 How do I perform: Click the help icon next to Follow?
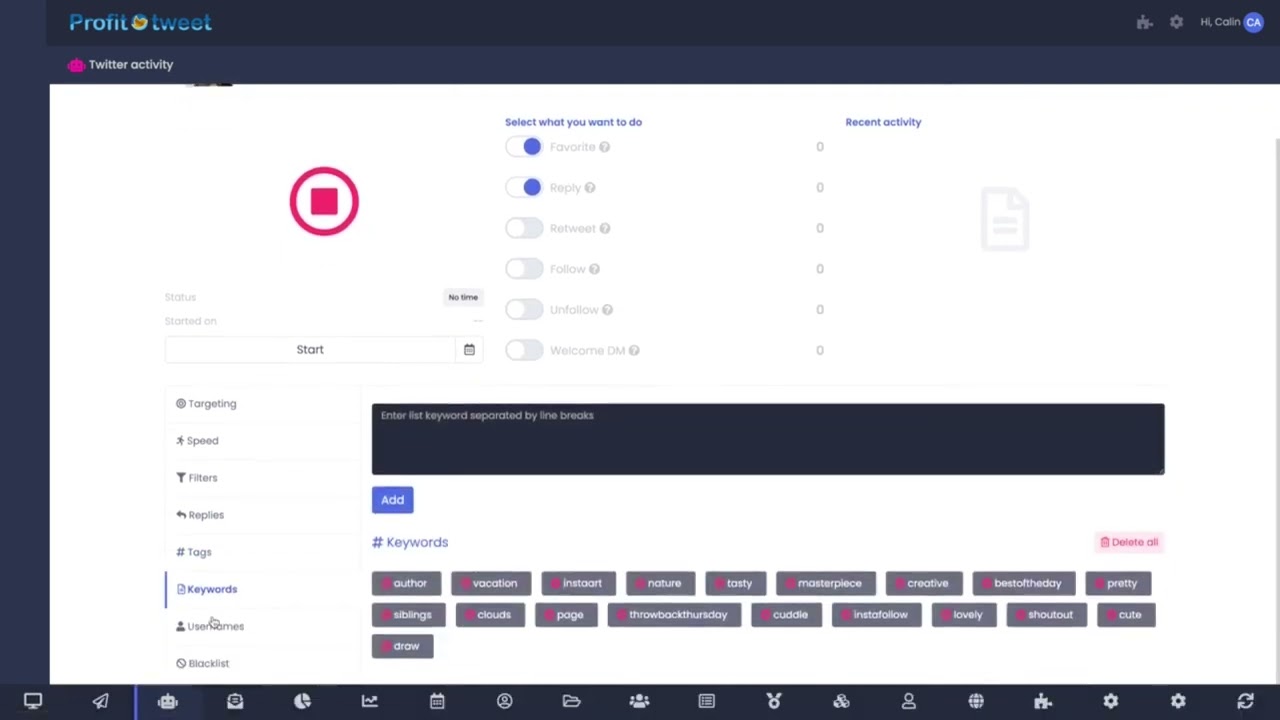point(594,269)
